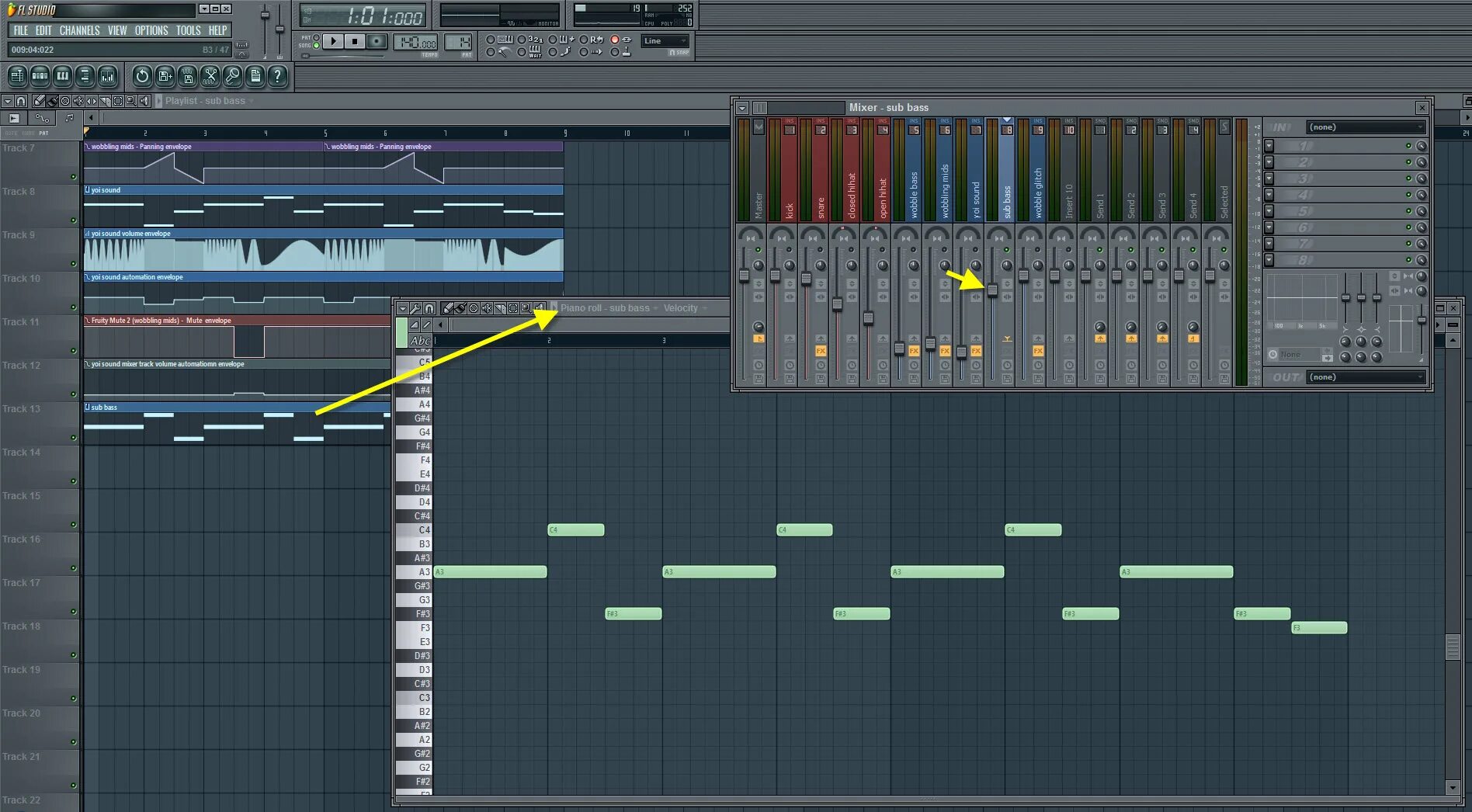1472x812 pixels.
Task: Click the sub bass volume fader in Mixer
Action: 992,290
